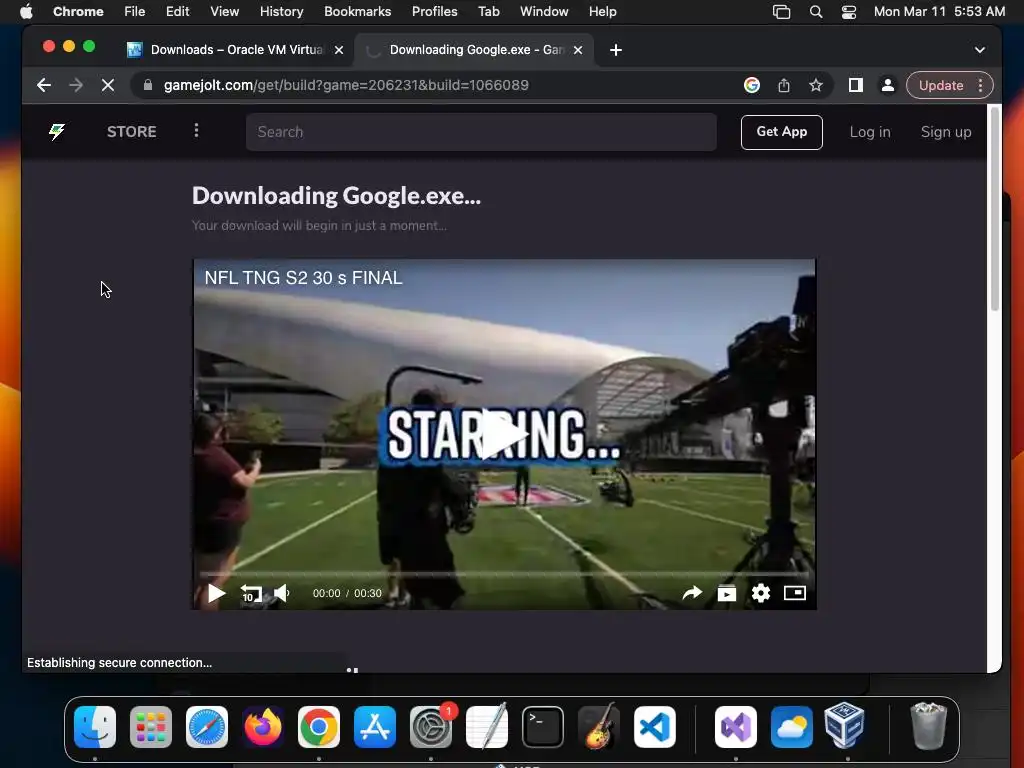Expand the tab search chevron
Viewport: 1024px width, 768px height.
coord(980,50)
